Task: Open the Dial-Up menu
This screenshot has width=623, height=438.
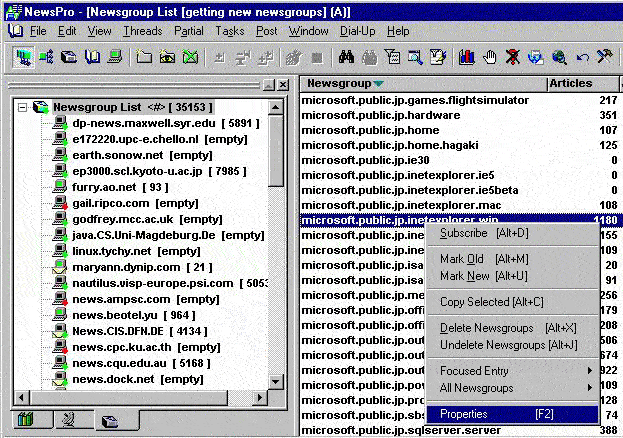Action: (x=358, y=31)
